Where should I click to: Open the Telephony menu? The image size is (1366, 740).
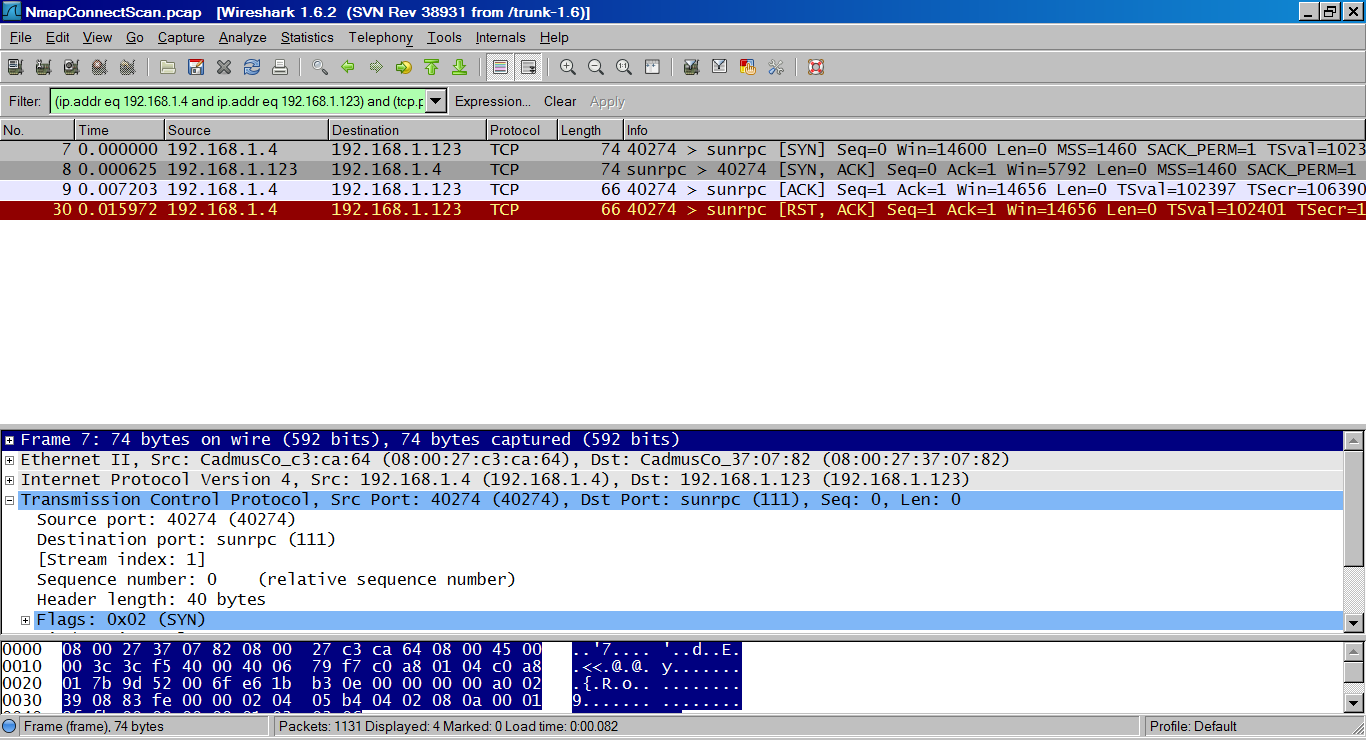coord(380,38)
